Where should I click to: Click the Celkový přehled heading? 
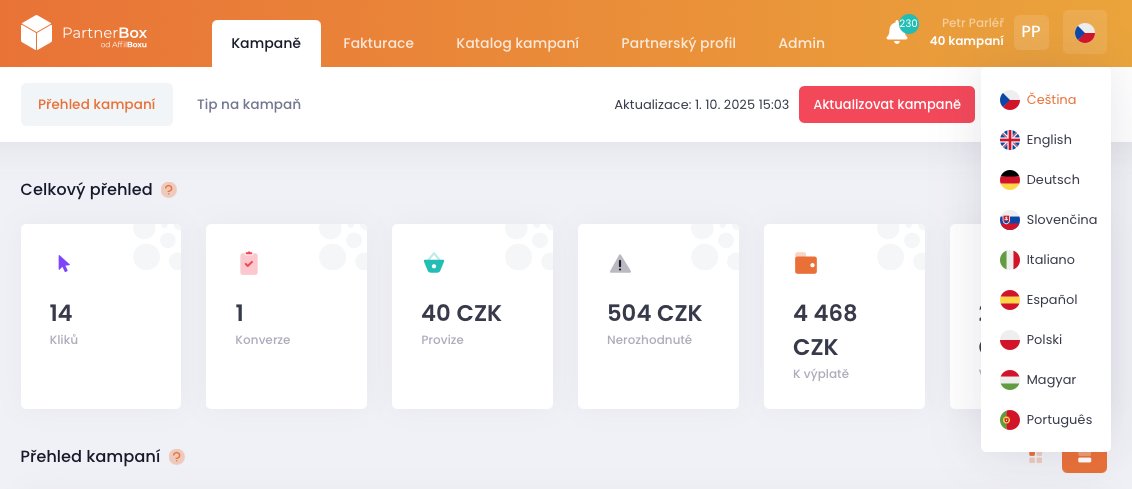pyautogui.click(x=87, y=190)
